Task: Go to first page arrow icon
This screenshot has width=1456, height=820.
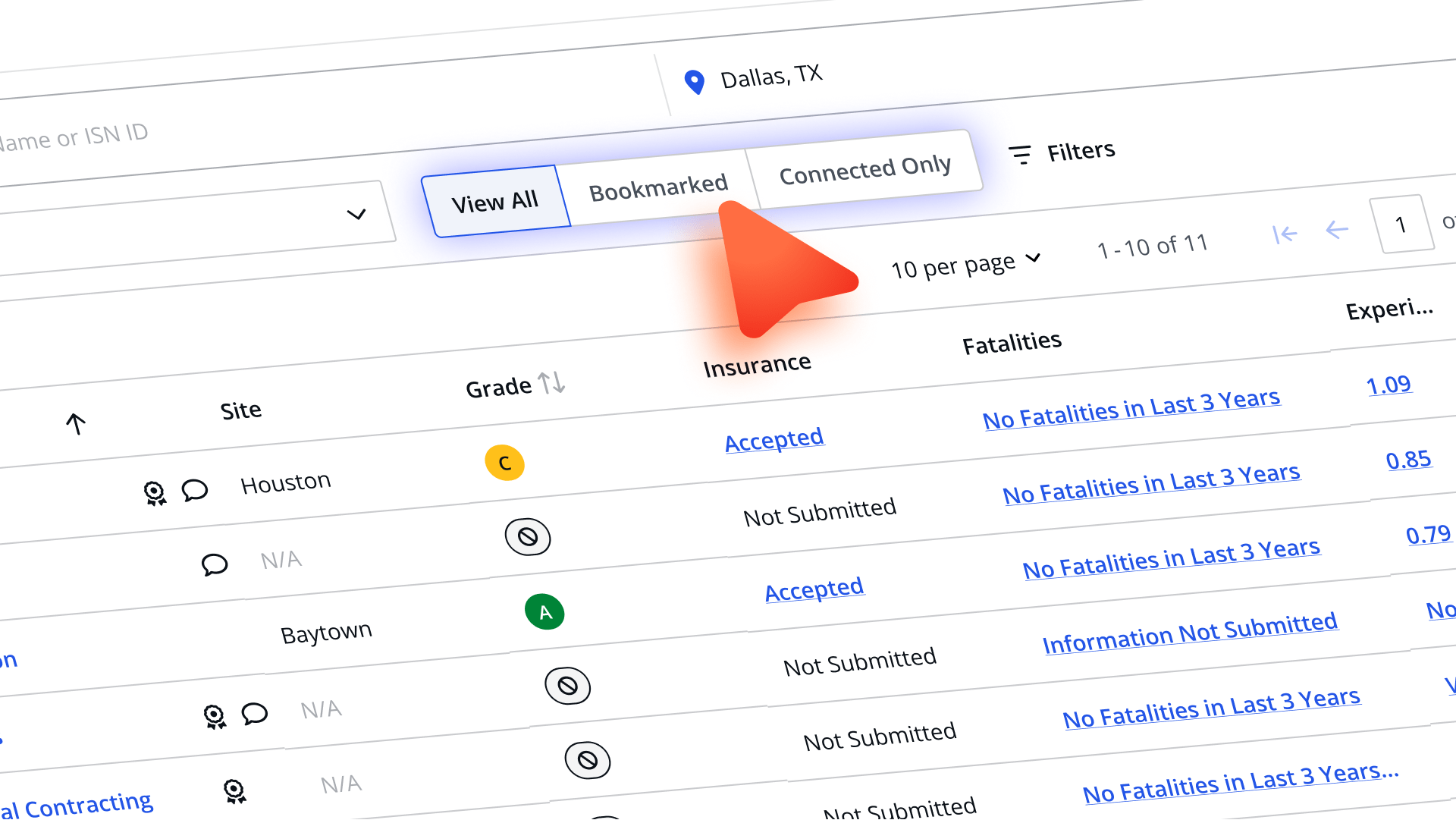Action: [1285, 234]
